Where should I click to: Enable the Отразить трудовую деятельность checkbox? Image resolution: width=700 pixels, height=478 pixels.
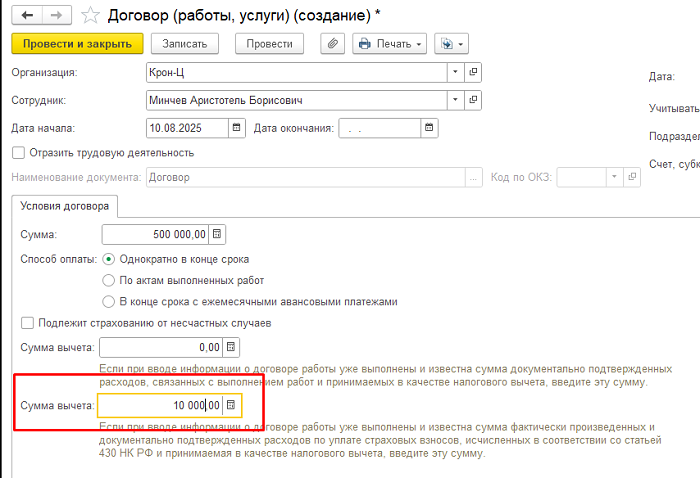pyautogui.click(x=18, y=153)
